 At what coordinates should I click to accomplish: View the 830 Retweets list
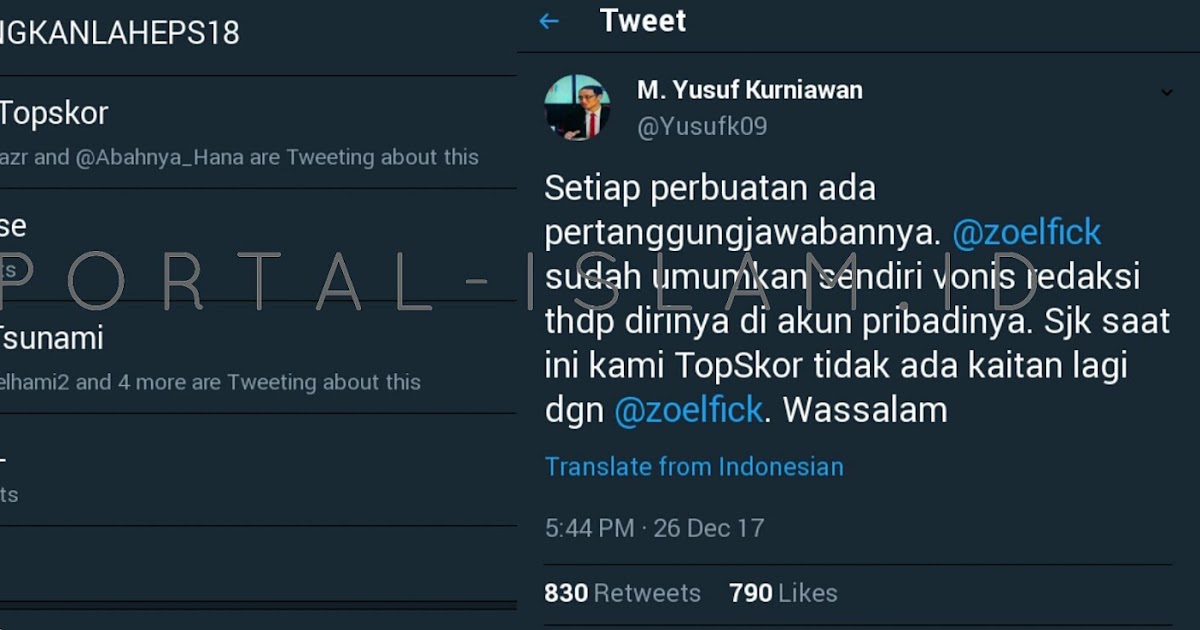(622, 593)
